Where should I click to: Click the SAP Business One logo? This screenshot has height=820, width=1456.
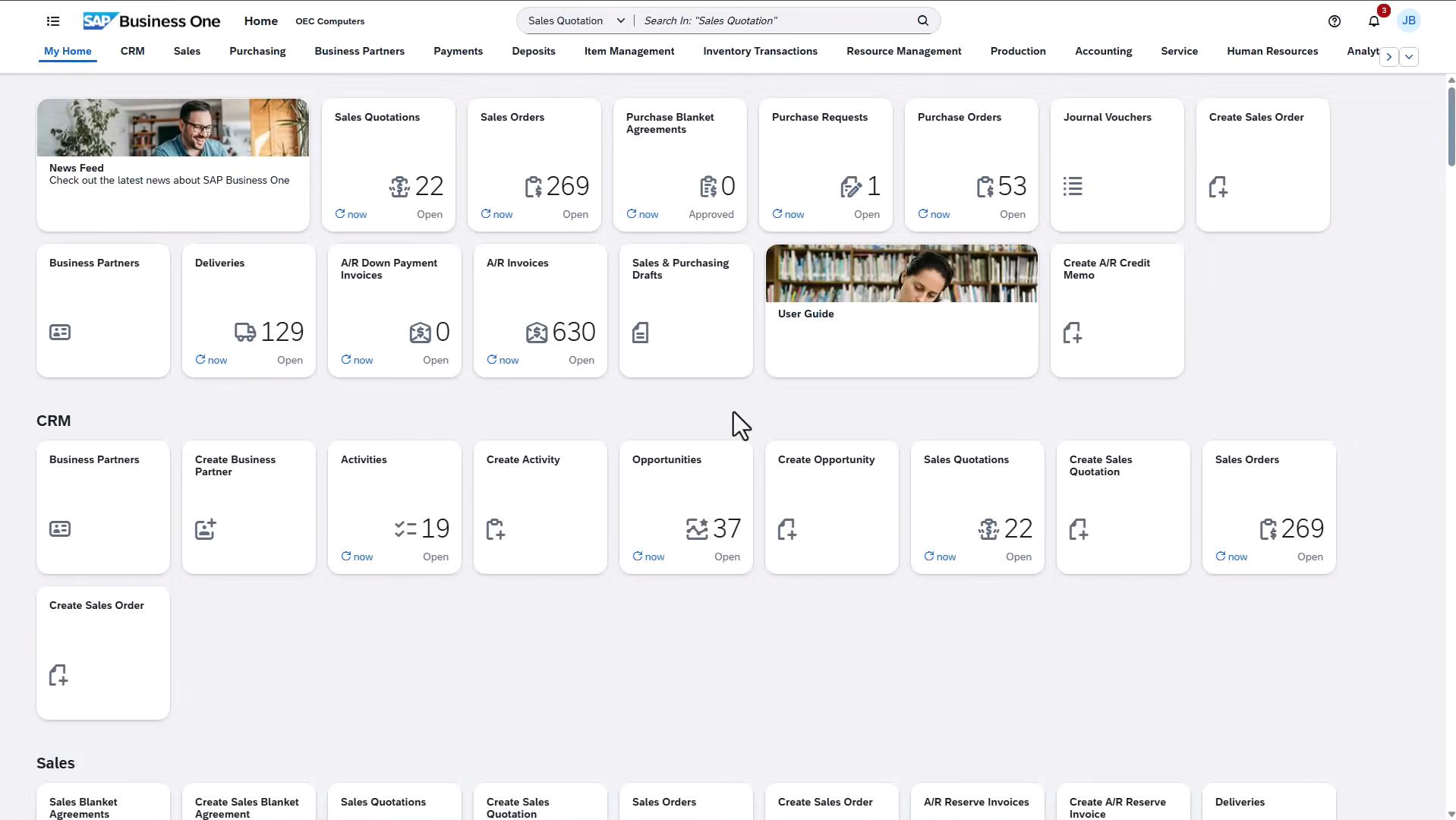pyautogui.click(x=152, y=21)
